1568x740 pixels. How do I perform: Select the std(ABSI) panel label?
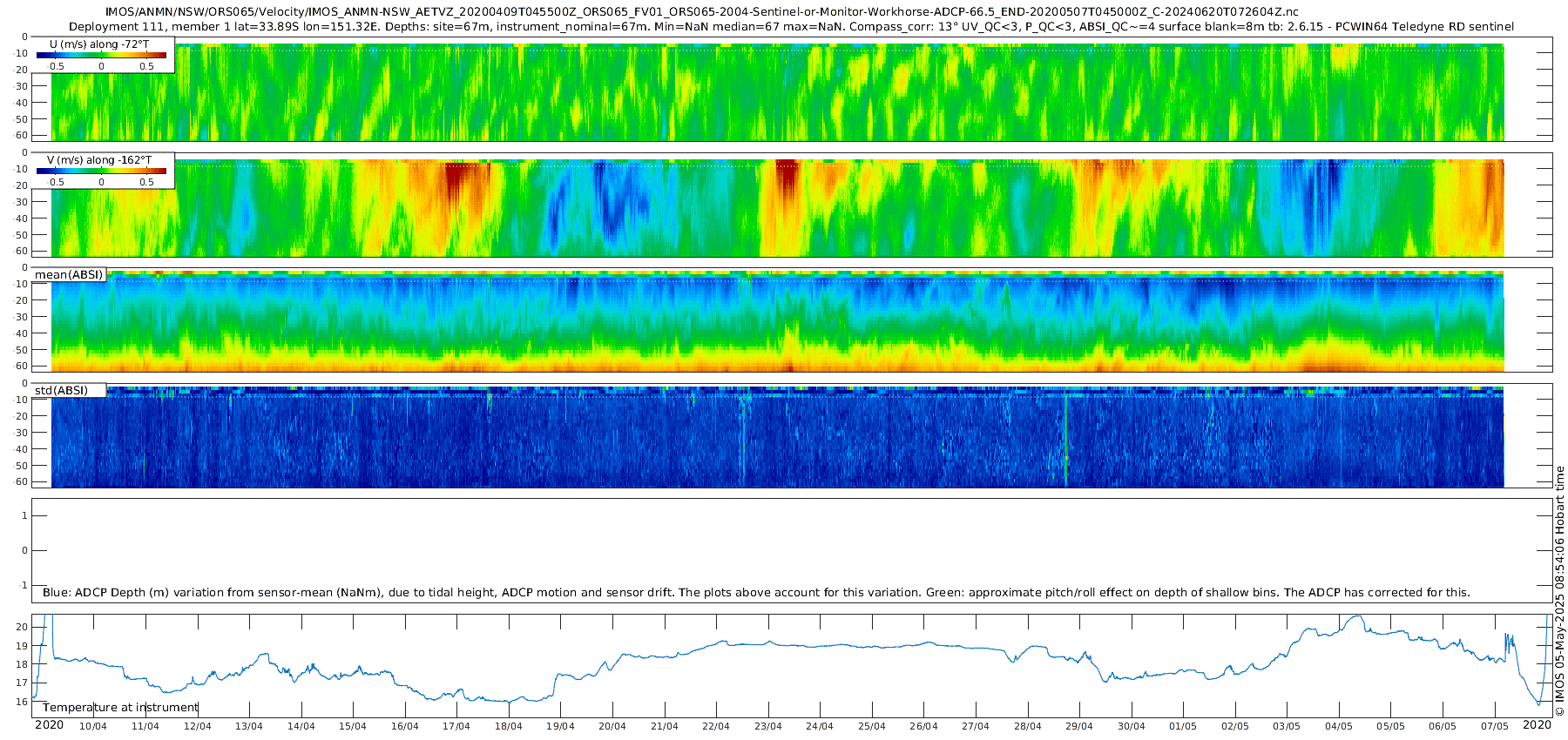tap(69, 390)
